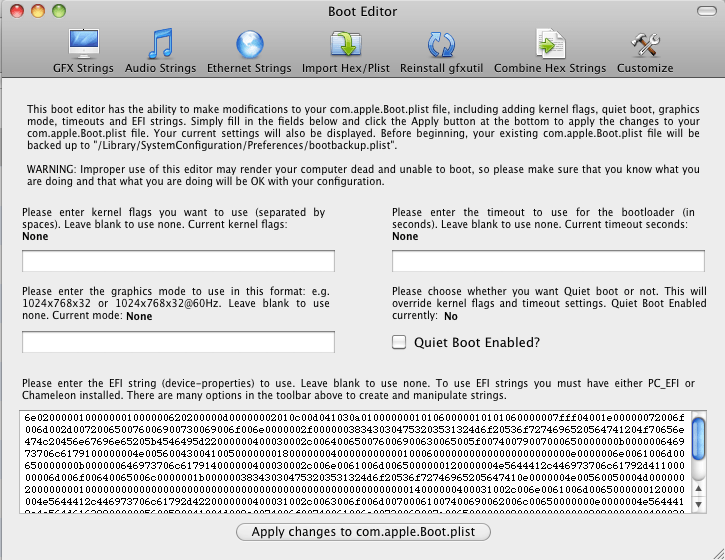Click the EFI text area scrollbar thumb

[699, 439]
